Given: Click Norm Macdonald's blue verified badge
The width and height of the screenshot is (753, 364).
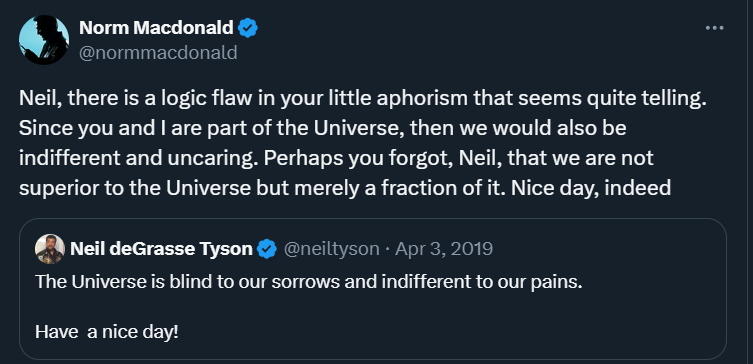Looking at the screenshot, I should coord(248,28).
